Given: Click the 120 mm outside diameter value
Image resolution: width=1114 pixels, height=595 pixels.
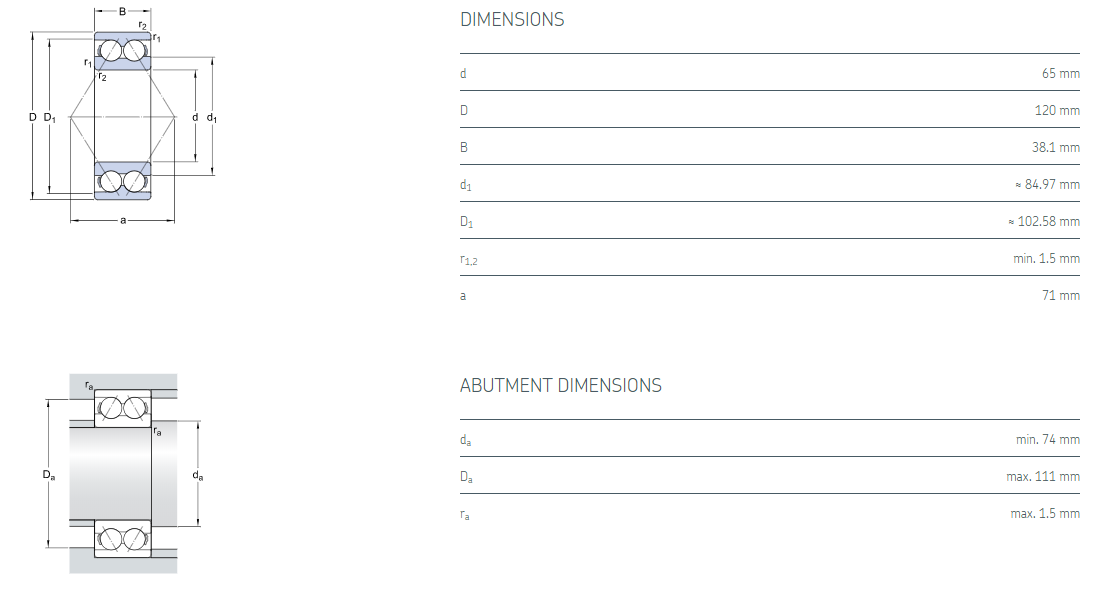Looking at the screenshot, I should tap(1057, 110).
